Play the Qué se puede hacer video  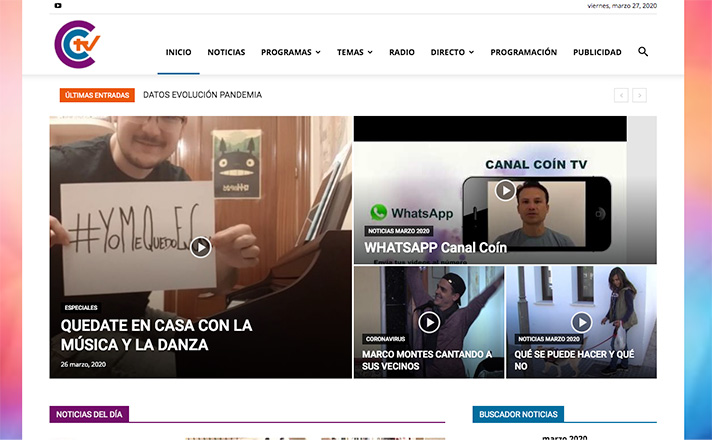tap(581, 321)
